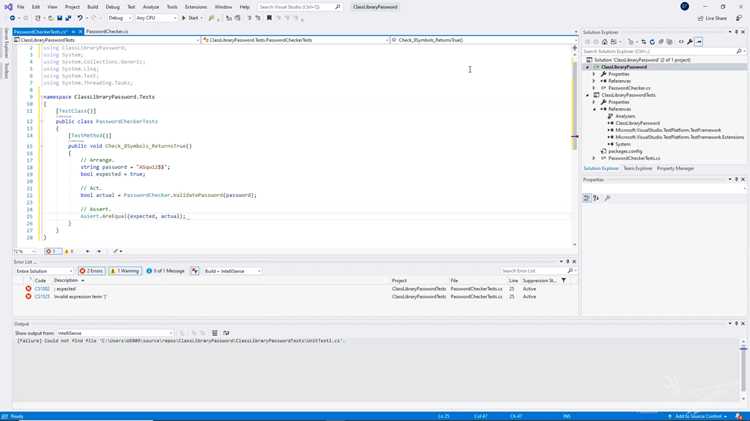Open the error code link CS1525

tap(42, 297)
